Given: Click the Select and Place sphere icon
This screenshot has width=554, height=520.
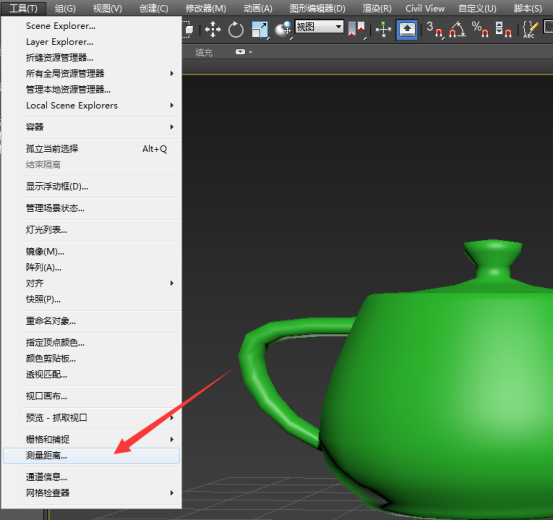Looking at the screenshot, I should click(x=283, y=30).
